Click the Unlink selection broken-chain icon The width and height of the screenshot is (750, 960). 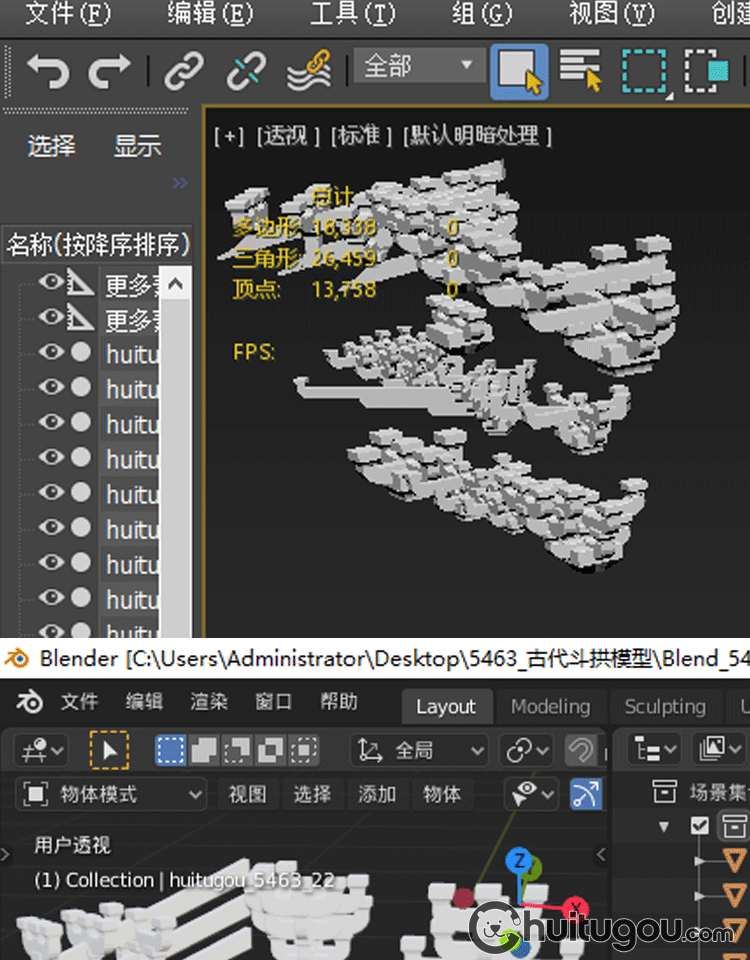[x=245, y=71]
